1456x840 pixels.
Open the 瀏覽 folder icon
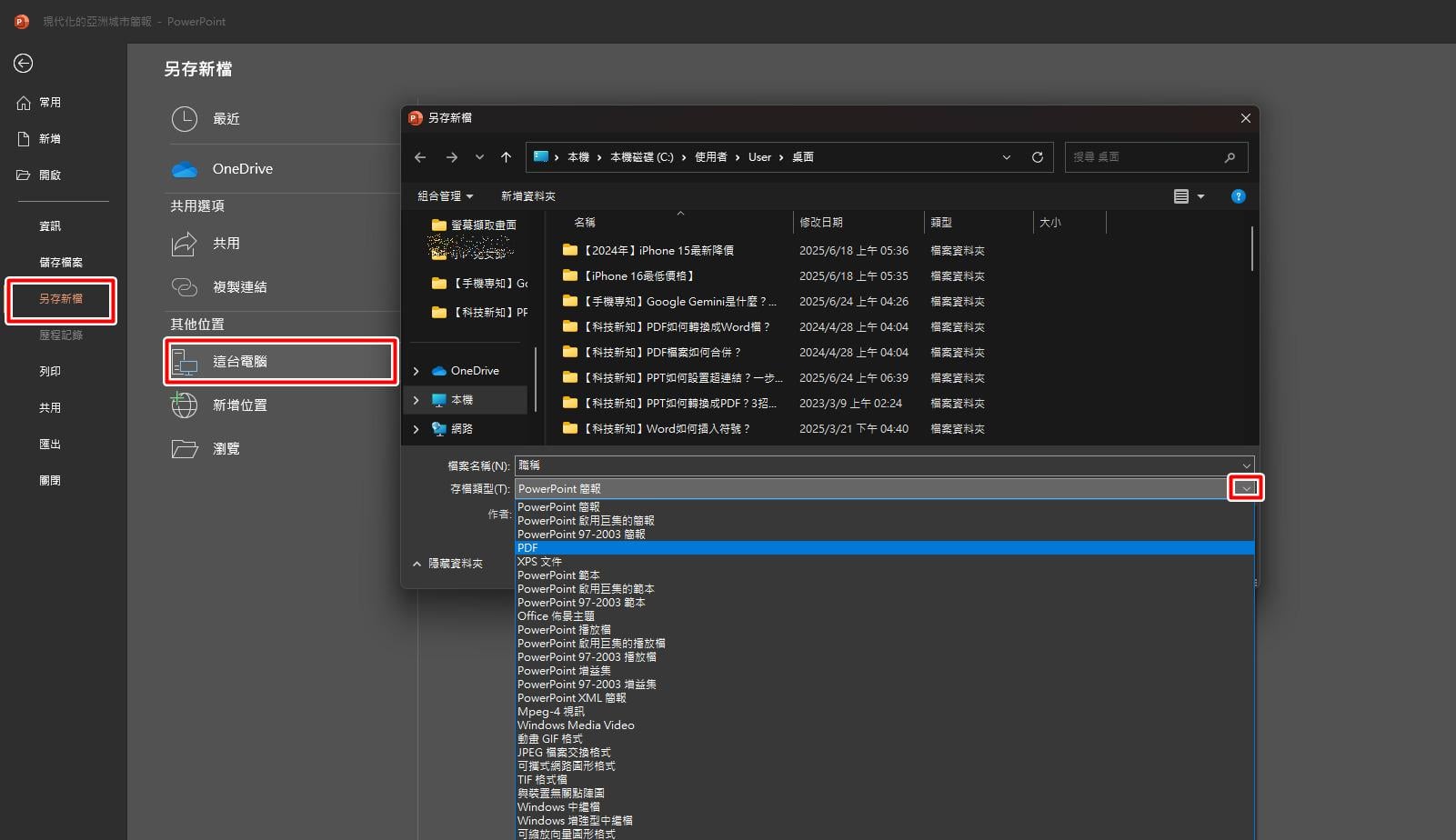(x=185, y=449)
